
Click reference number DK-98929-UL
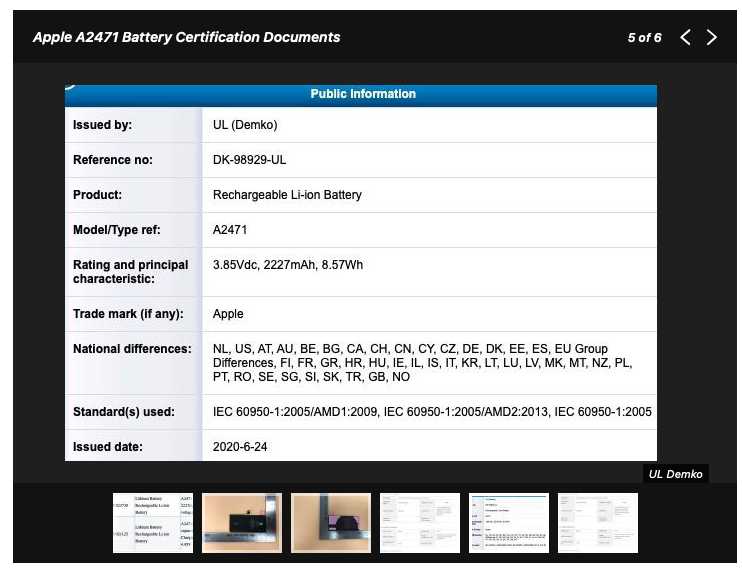click(x=249, y=160)
